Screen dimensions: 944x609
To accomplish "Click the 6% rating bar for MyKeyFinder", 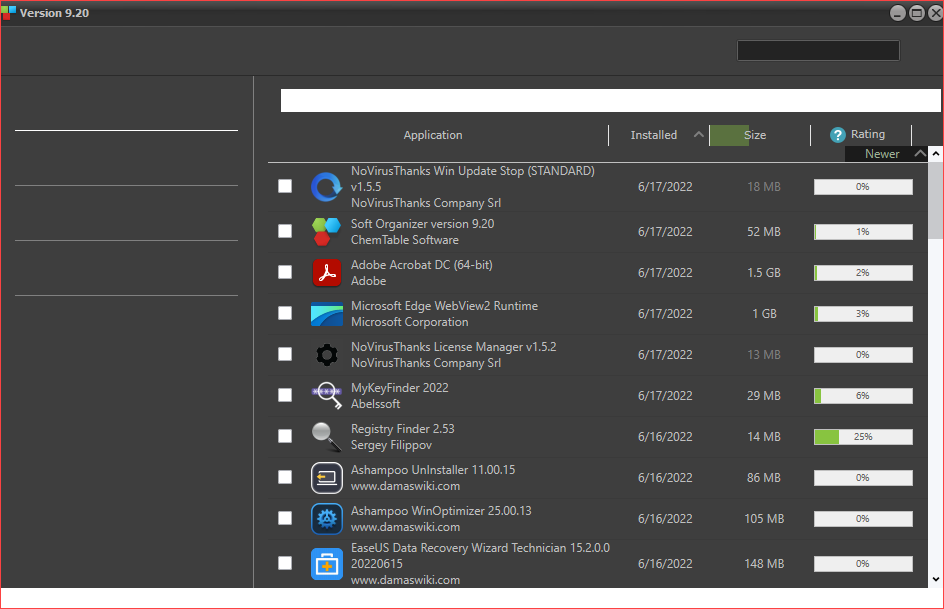I will (863, 396).
